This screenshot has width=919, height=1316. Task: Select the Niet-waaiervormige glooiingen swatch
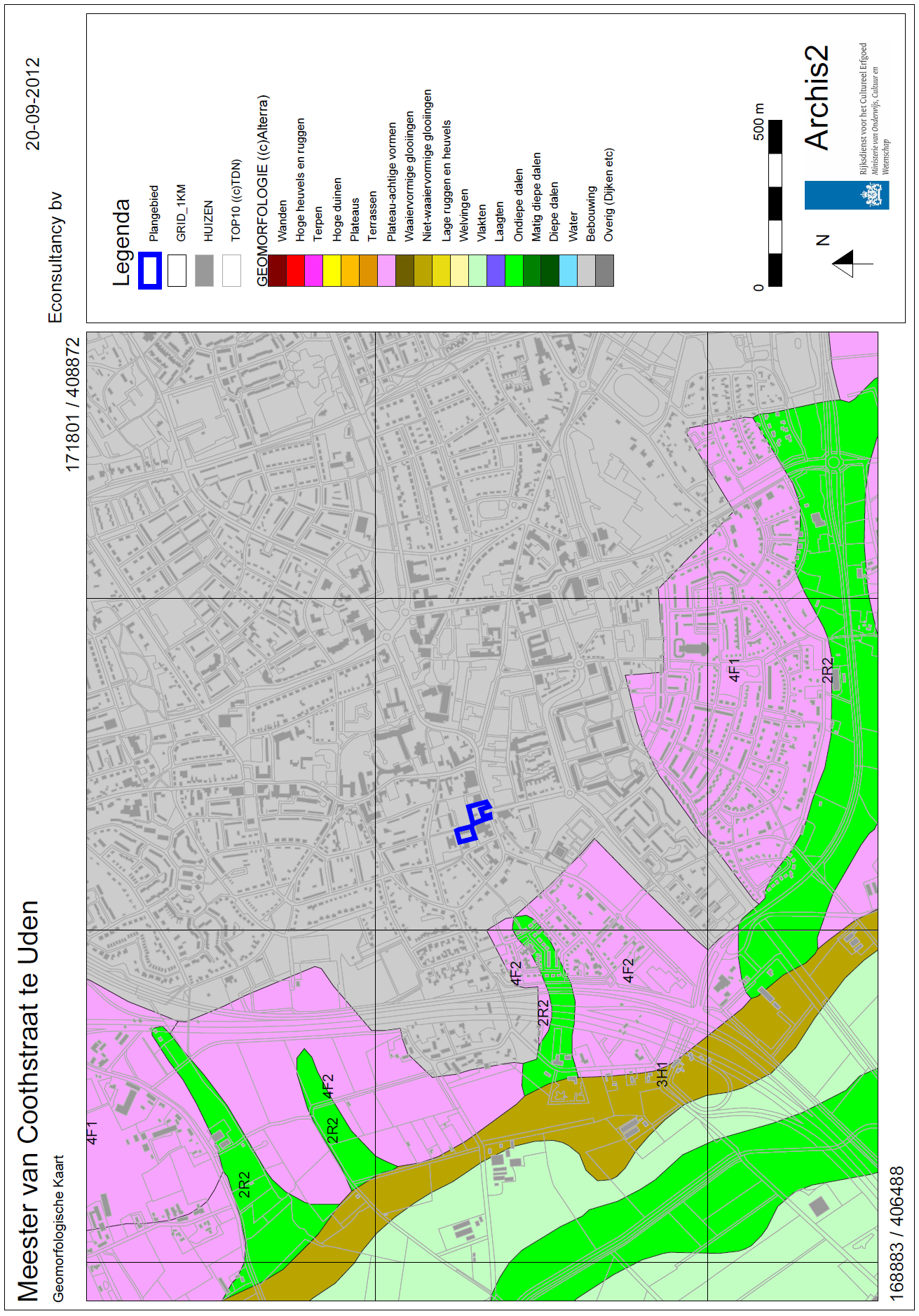(x=423, y=271)
